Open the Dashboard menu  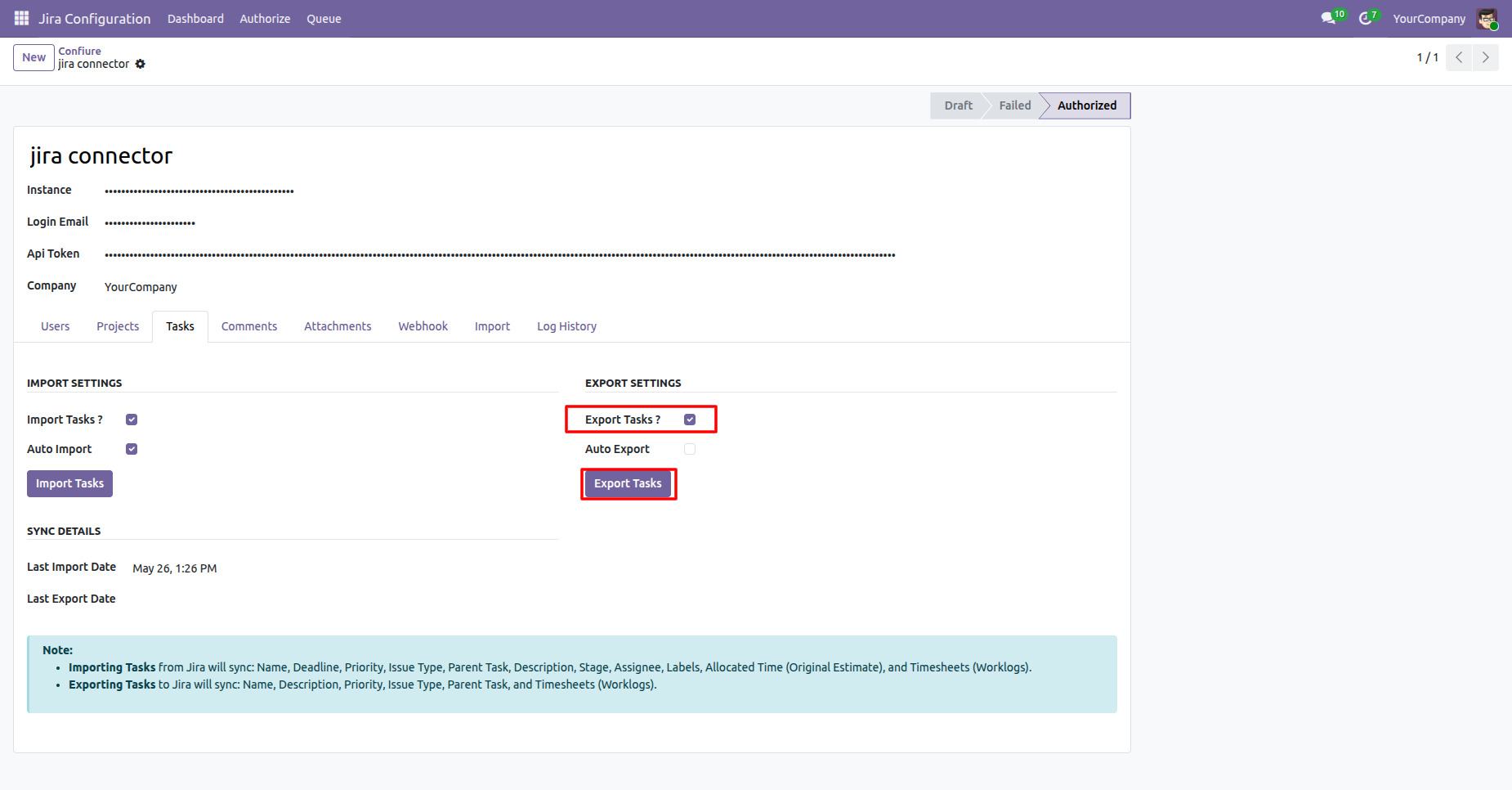[195, 19]
